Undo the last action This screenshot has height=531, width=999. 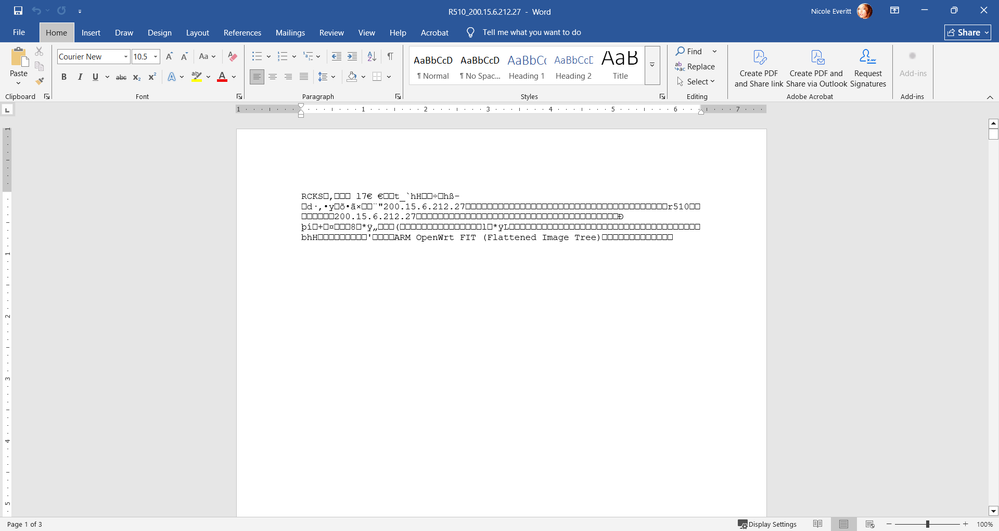tap(36, 11)
